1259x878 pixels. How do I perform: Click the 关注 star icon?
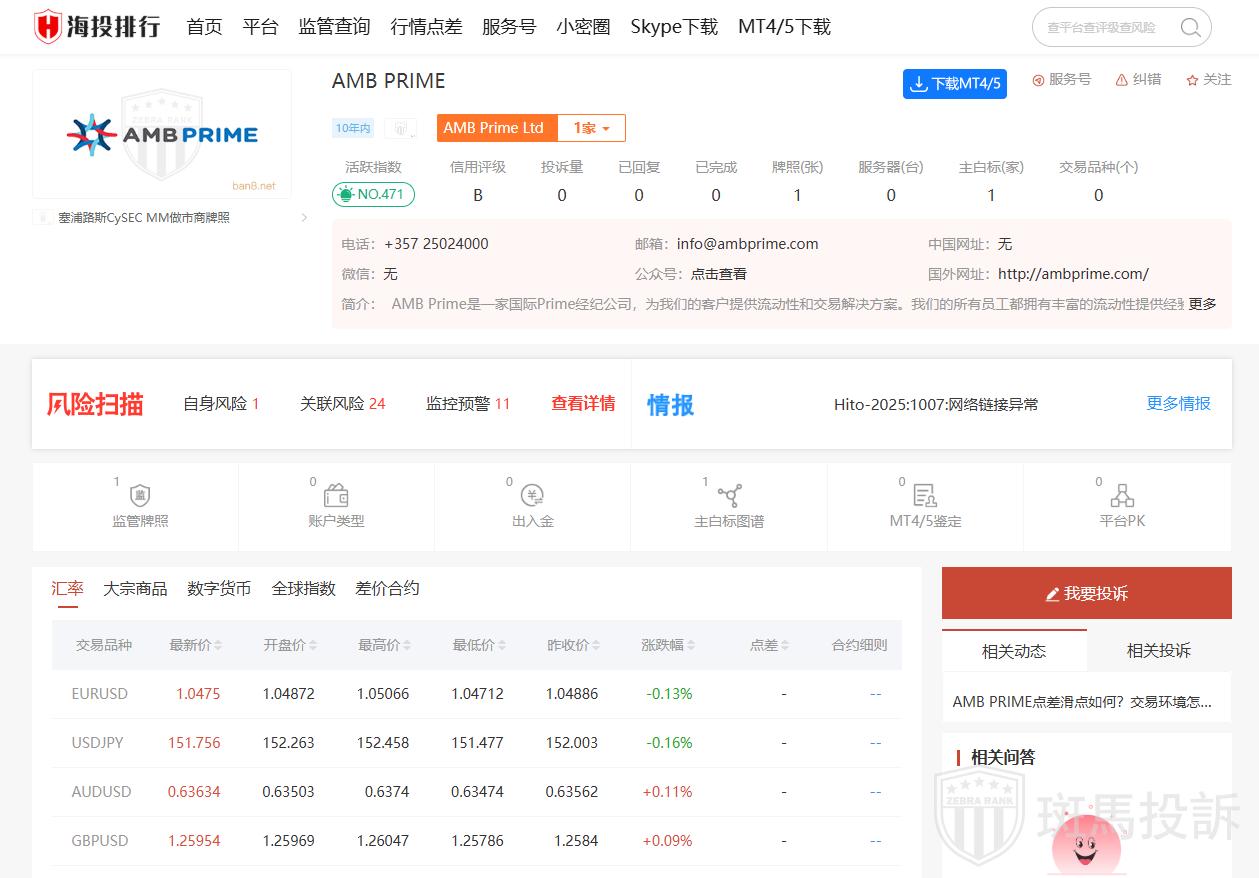click(x=1192, y=80)
